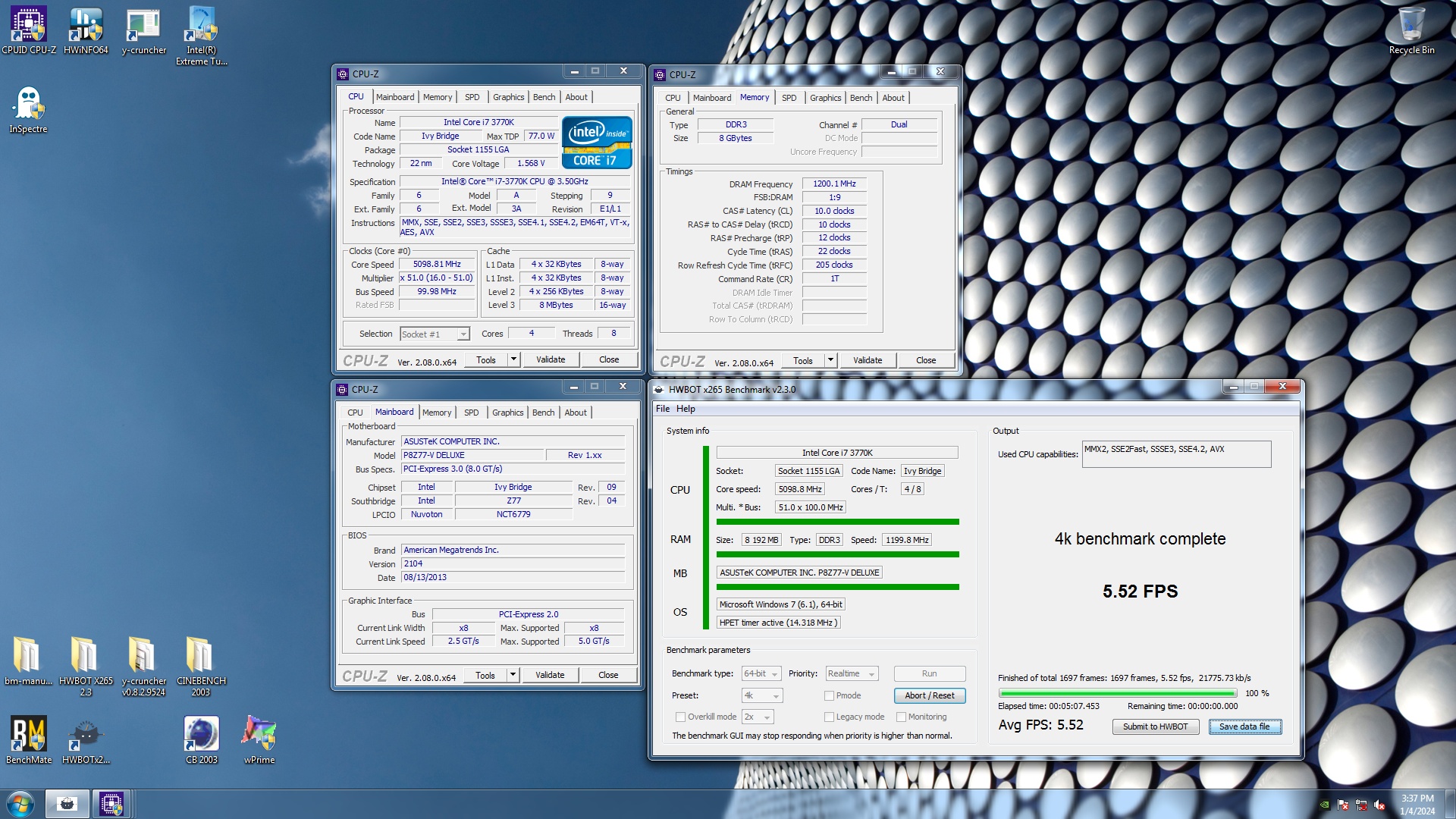Switch to Bench tab in CPU-Z CPU window
The height and width of the screenshot is (819, 1456).
click(544, 97)
